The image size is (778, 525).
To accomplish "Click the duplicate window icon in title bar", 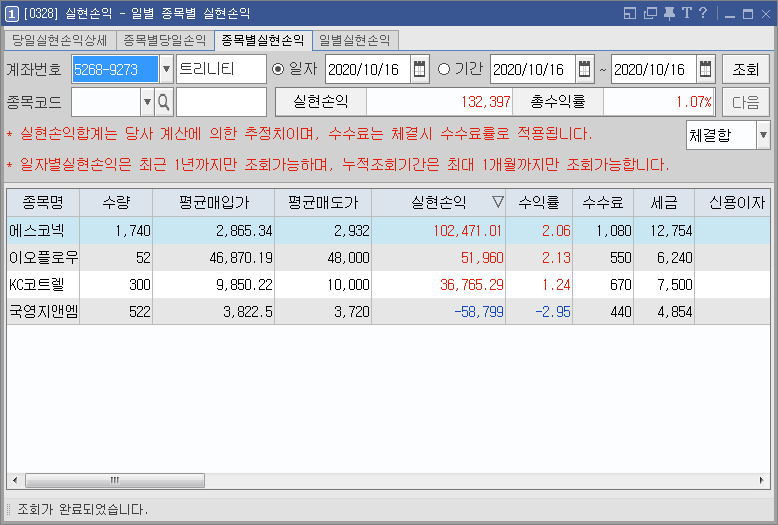I will pos(650,13).
